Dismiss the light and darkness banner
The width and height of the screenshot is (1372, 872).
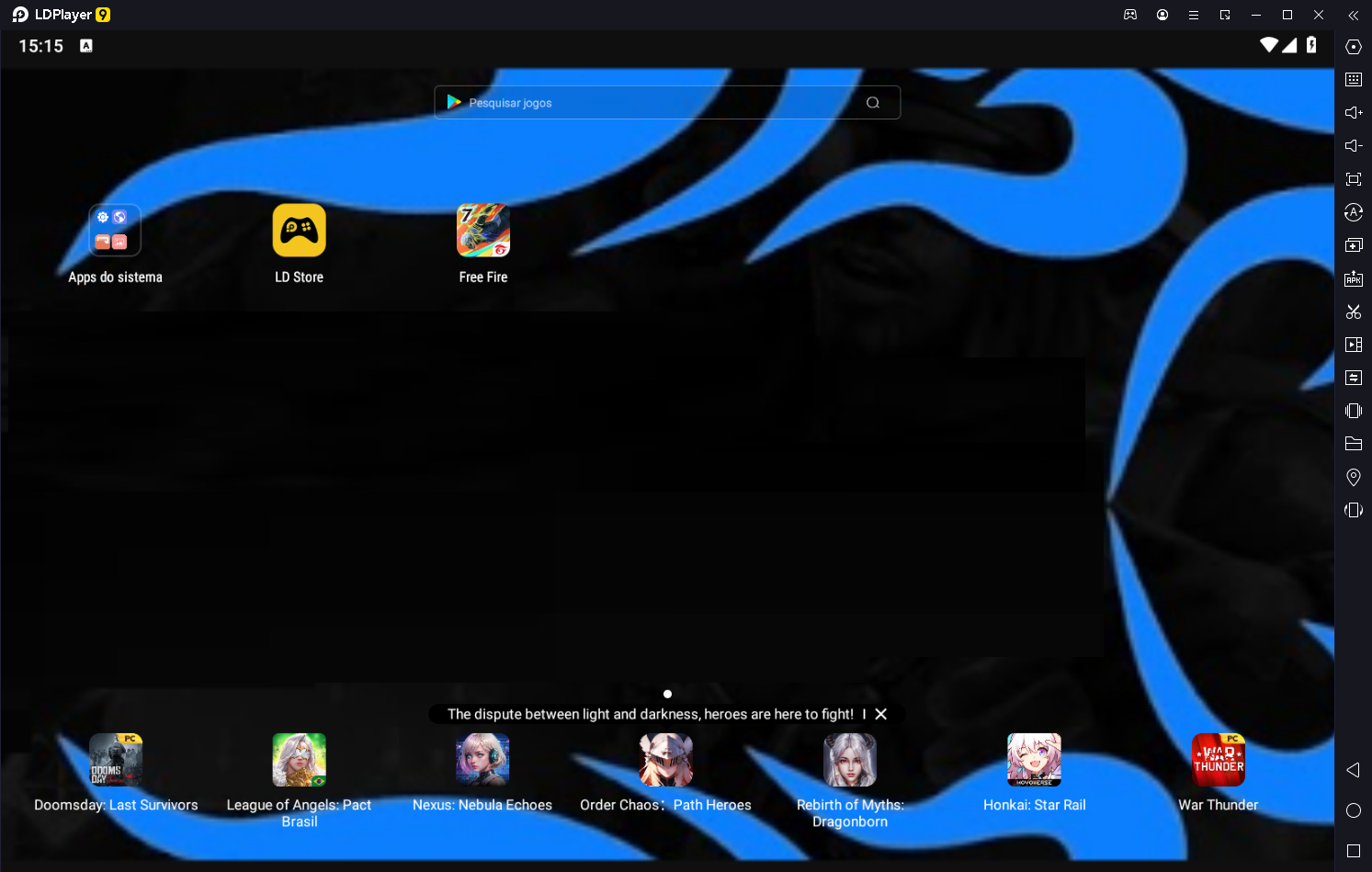[x=881, y=714]
